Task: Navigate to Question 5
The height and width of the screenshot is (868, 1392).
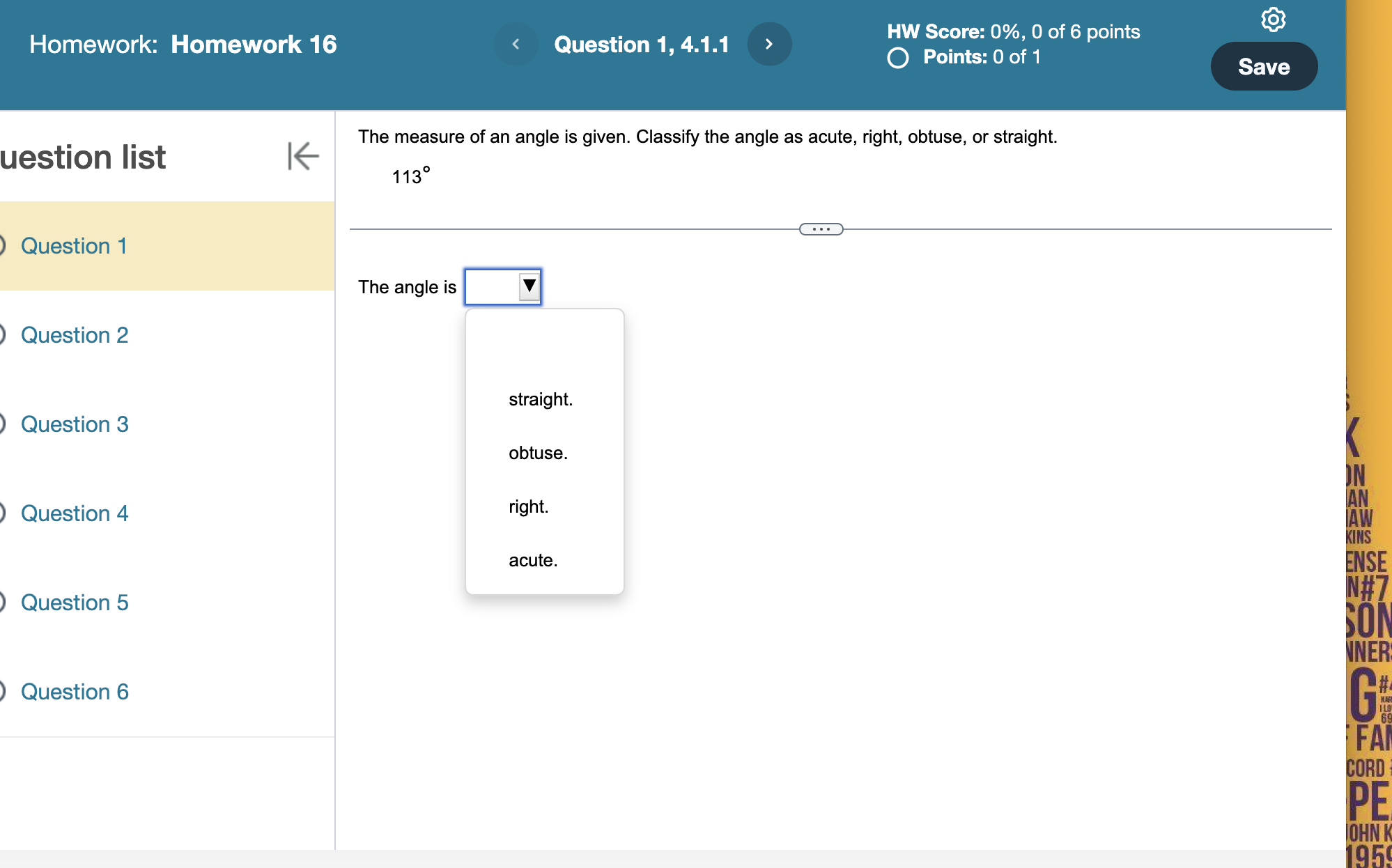Action: (75, 603)
